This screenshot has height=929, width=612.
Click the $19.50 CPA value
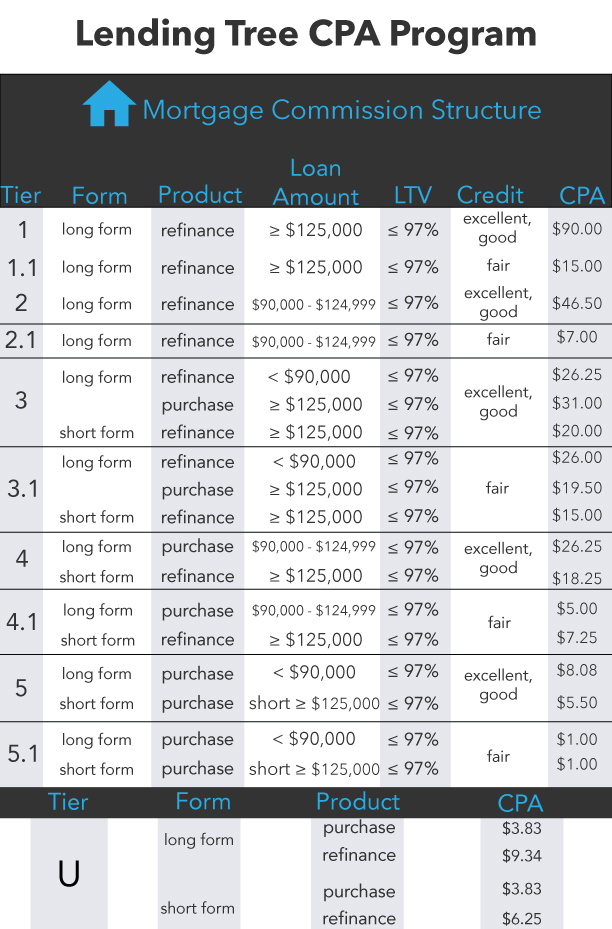(577, 489)
